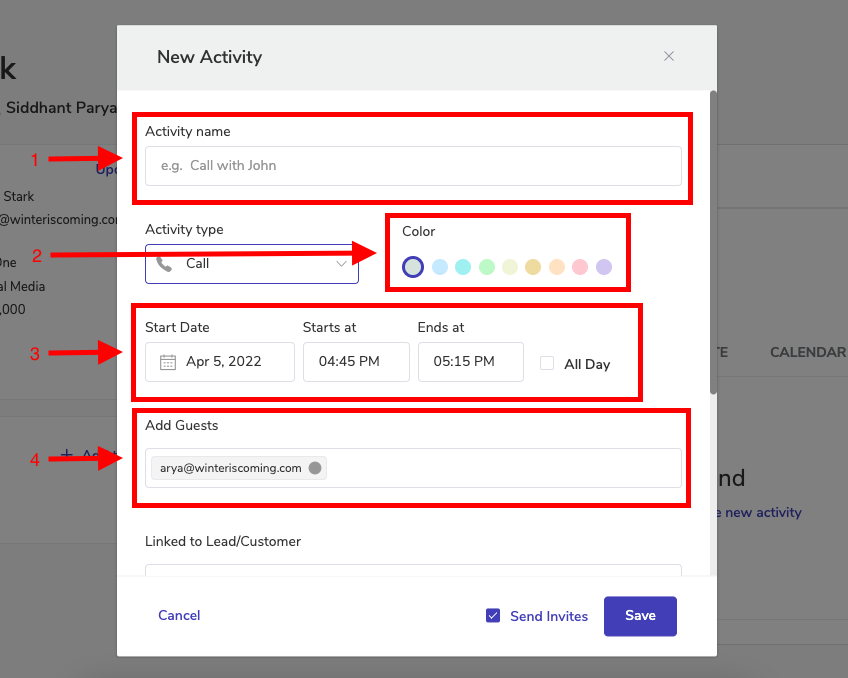Click the Save button
Viewport: 848px width, 678px height.
coord(640,616)
